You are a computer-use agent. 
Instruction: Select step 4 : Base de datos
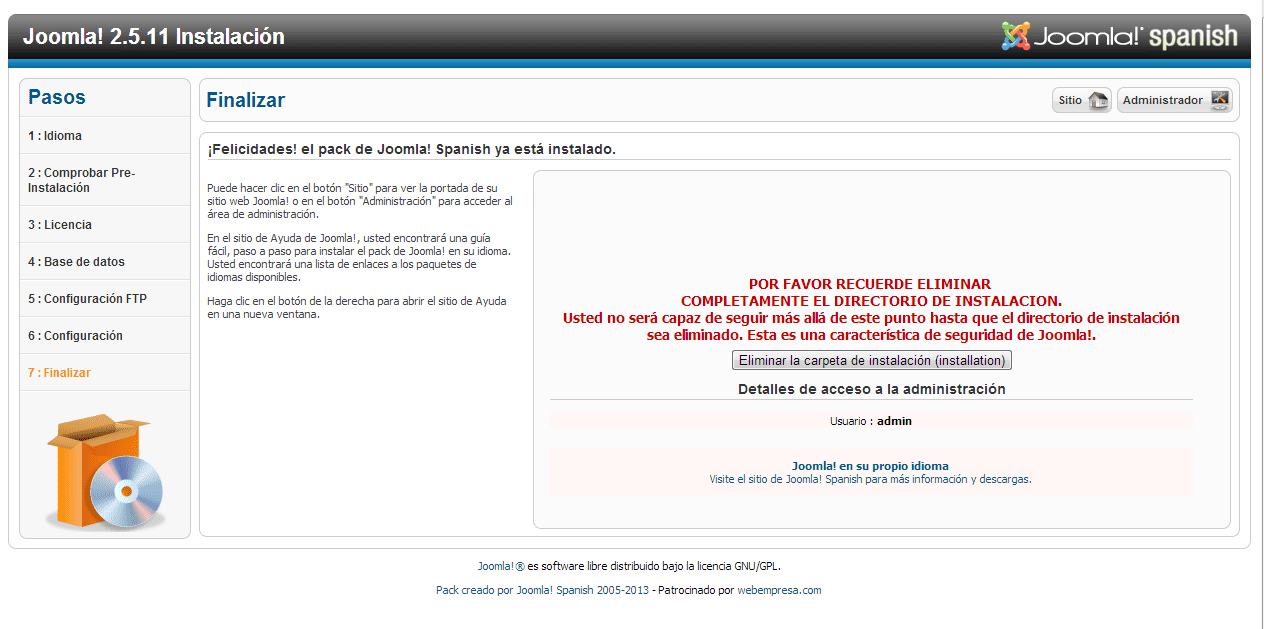[105, 262]
